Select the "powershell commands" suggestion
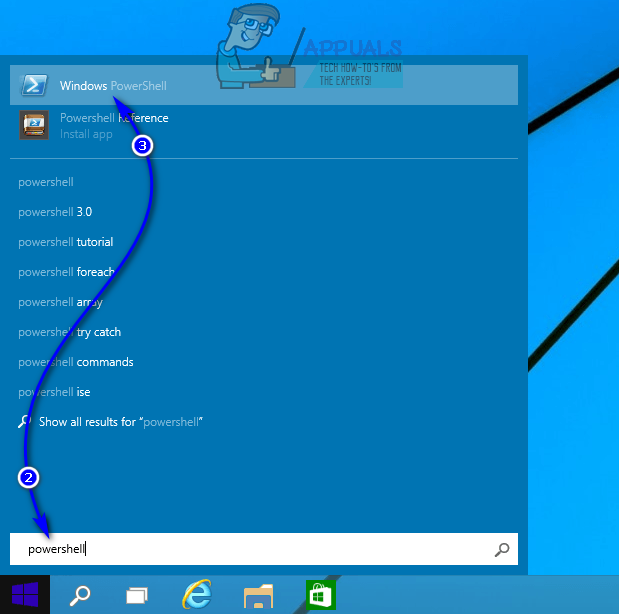Viewport: 619px width, 614px height. click(75, 362)
